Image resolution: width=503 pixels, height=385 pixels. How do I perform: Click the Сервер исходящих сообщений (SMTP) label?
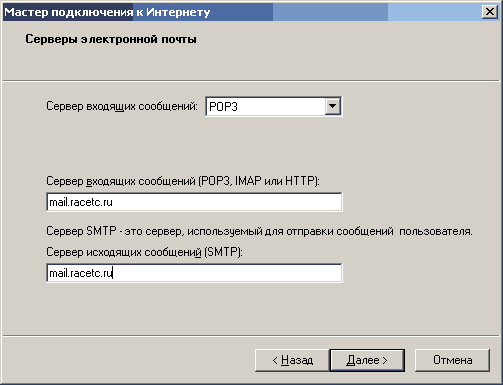144,252
